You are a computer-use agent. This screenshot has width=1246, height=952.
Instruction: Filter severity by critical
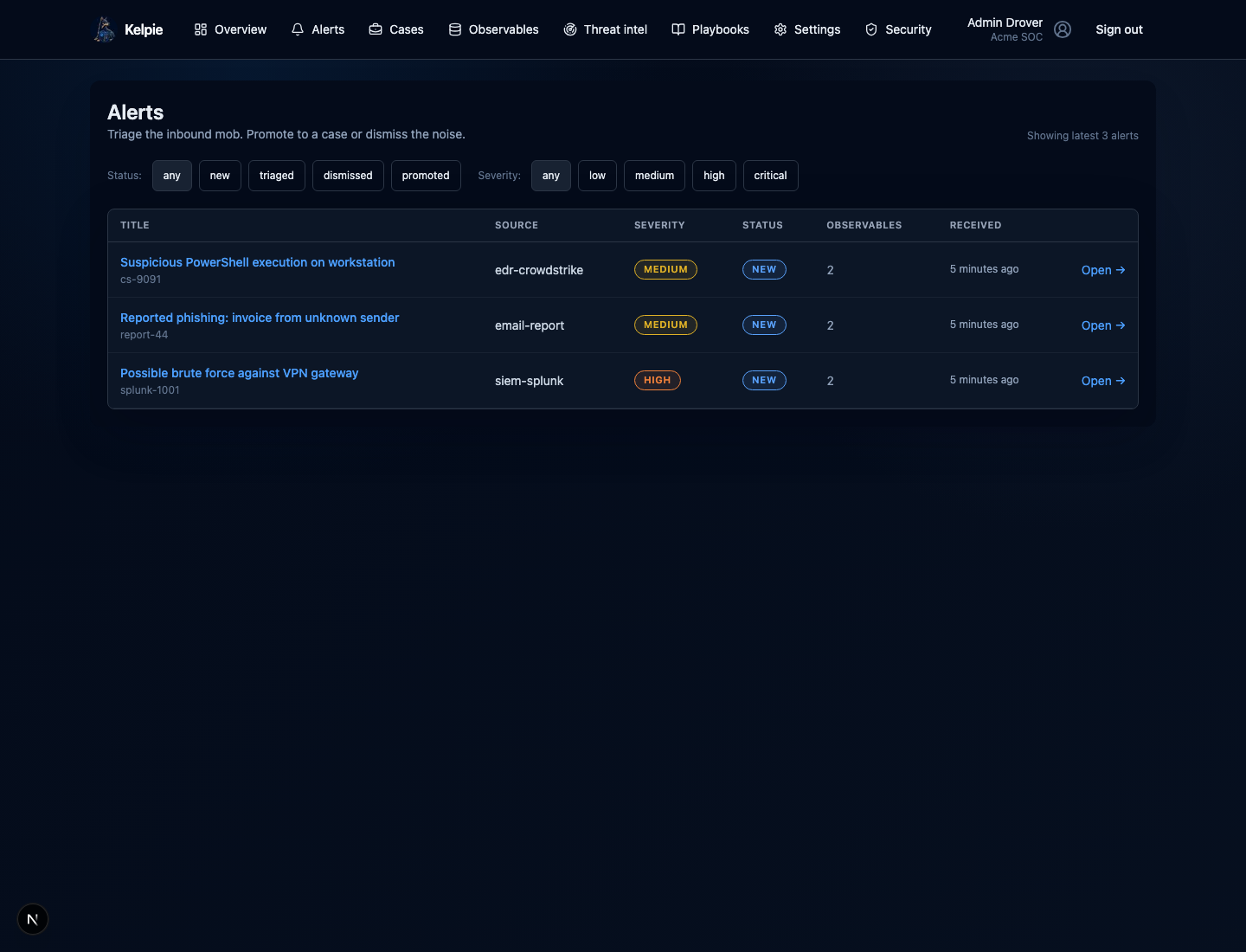point(770,176)
